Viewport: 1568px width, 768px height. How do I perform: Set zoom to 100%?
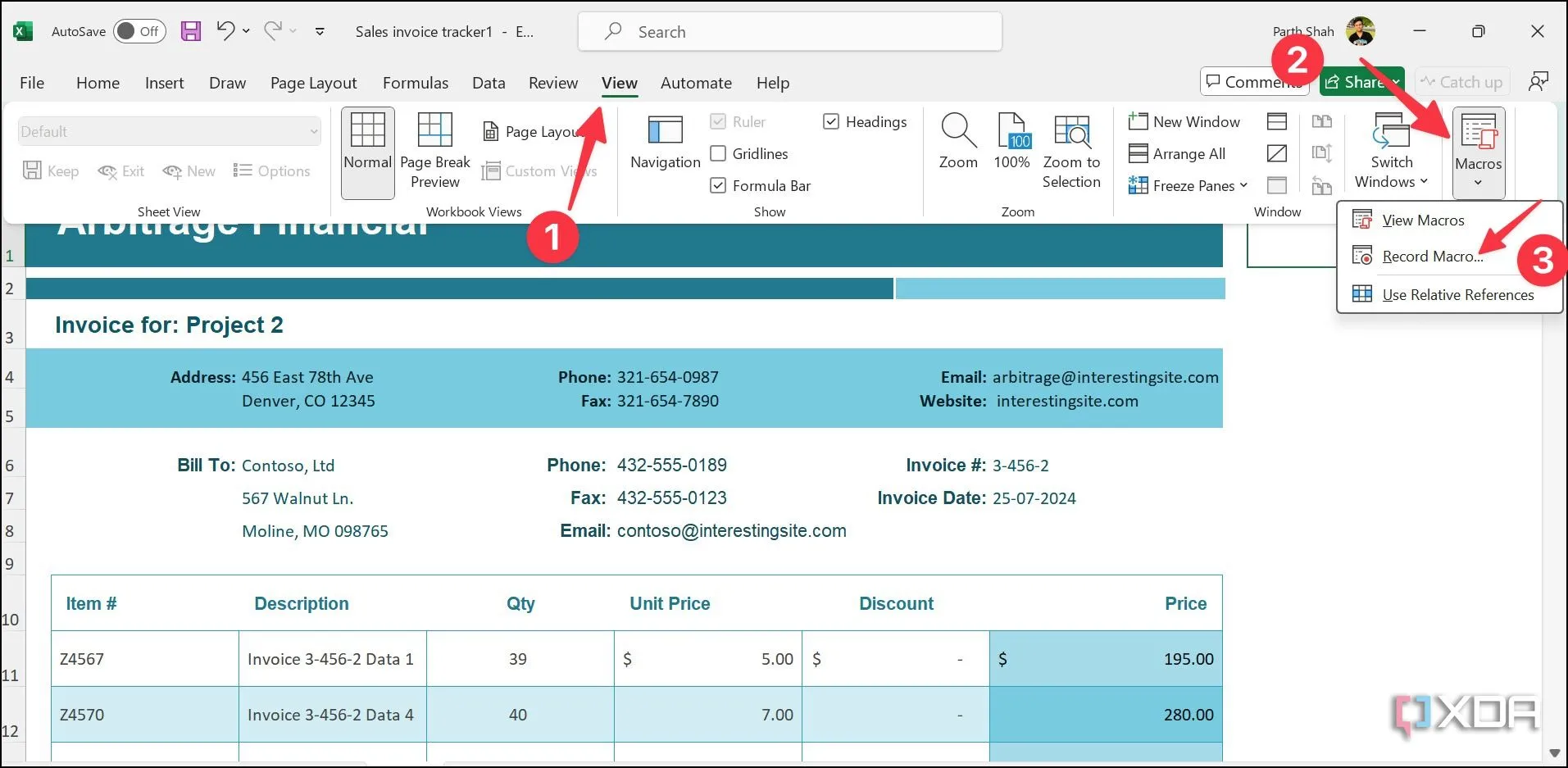click(x=1011, y=141)
